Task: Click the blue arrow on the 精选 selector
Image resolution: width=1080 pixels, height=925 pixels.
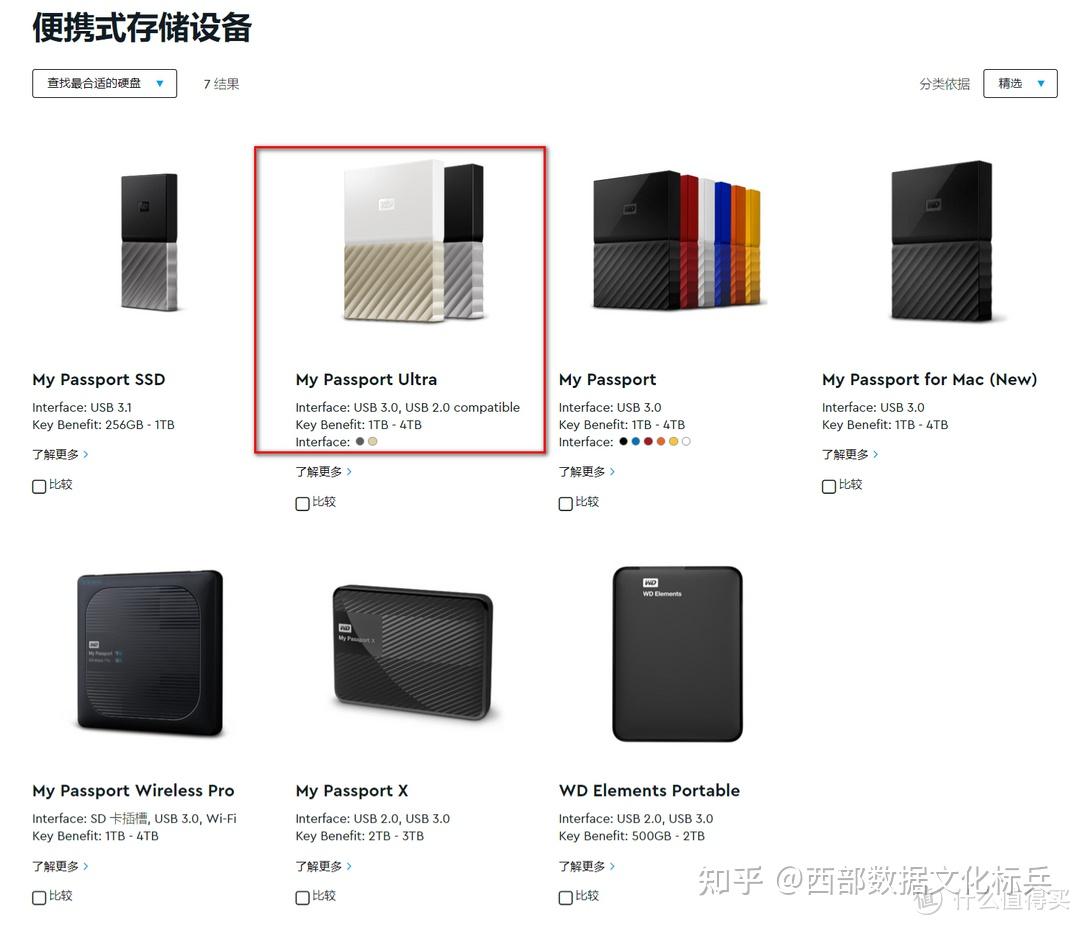Action: pyautogui.click(x=1041, y=84)
